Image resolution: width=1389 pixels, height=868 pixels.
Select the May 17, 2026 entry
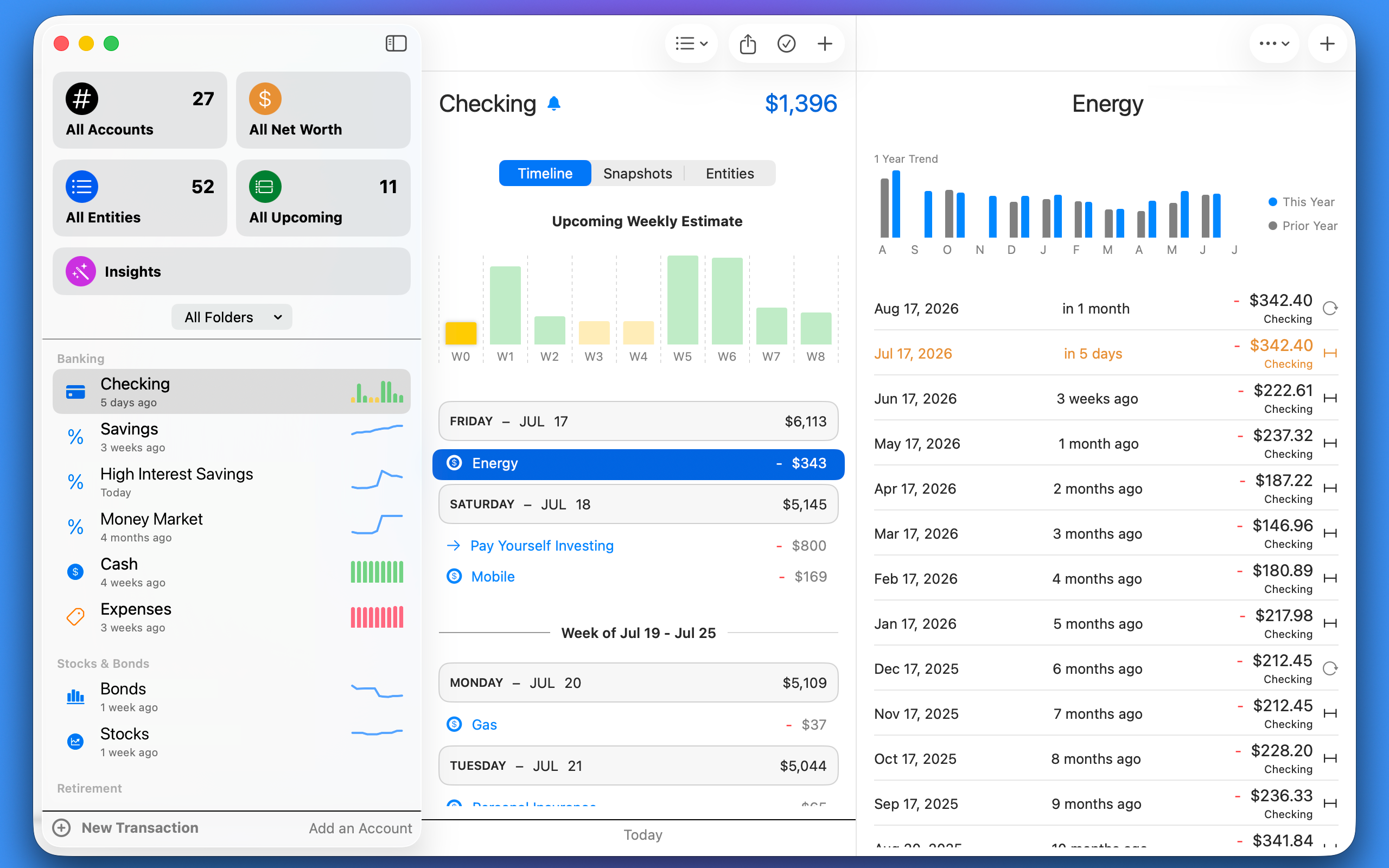(1105, 443)
